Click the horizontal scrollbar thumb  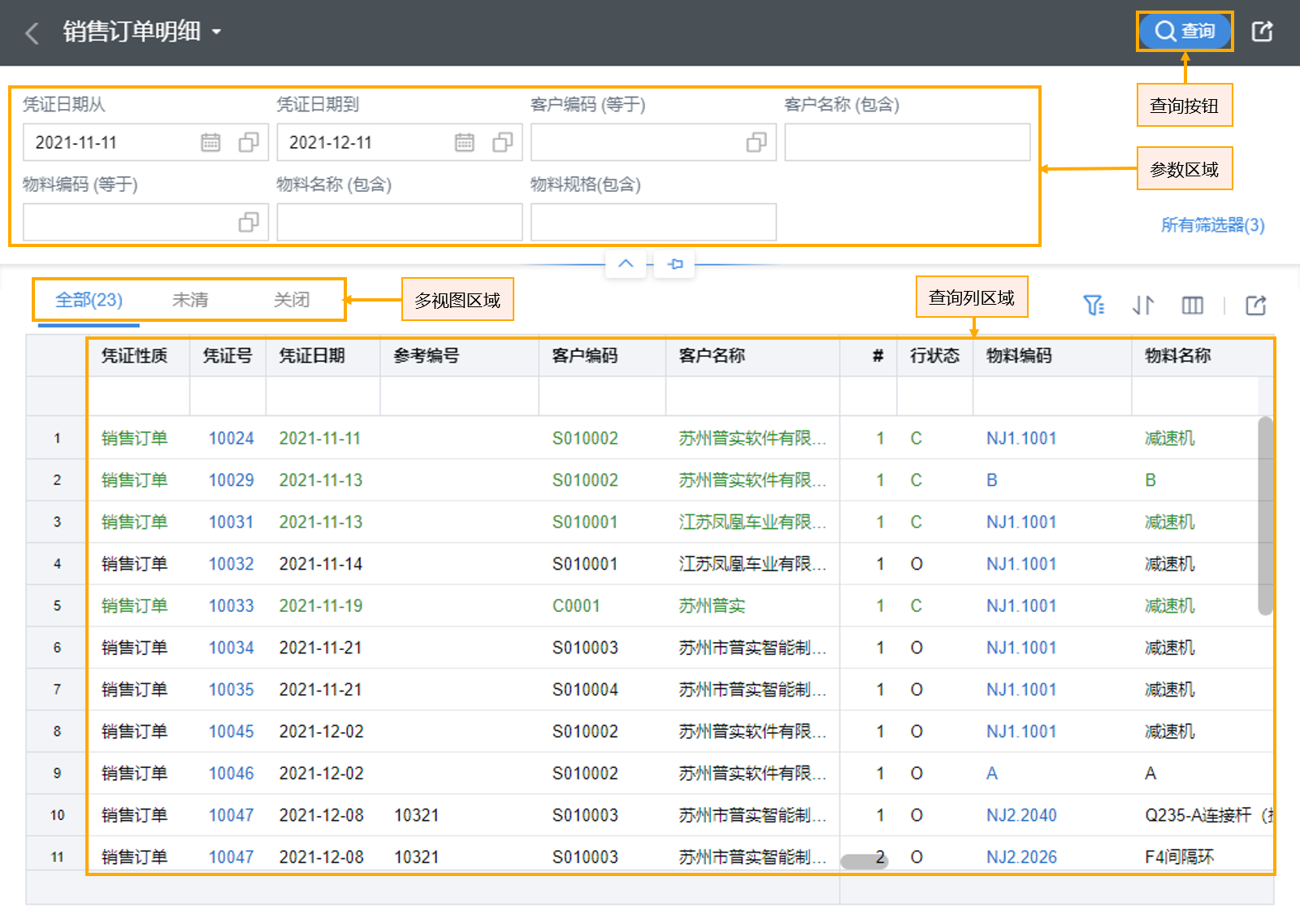(864, 862)
